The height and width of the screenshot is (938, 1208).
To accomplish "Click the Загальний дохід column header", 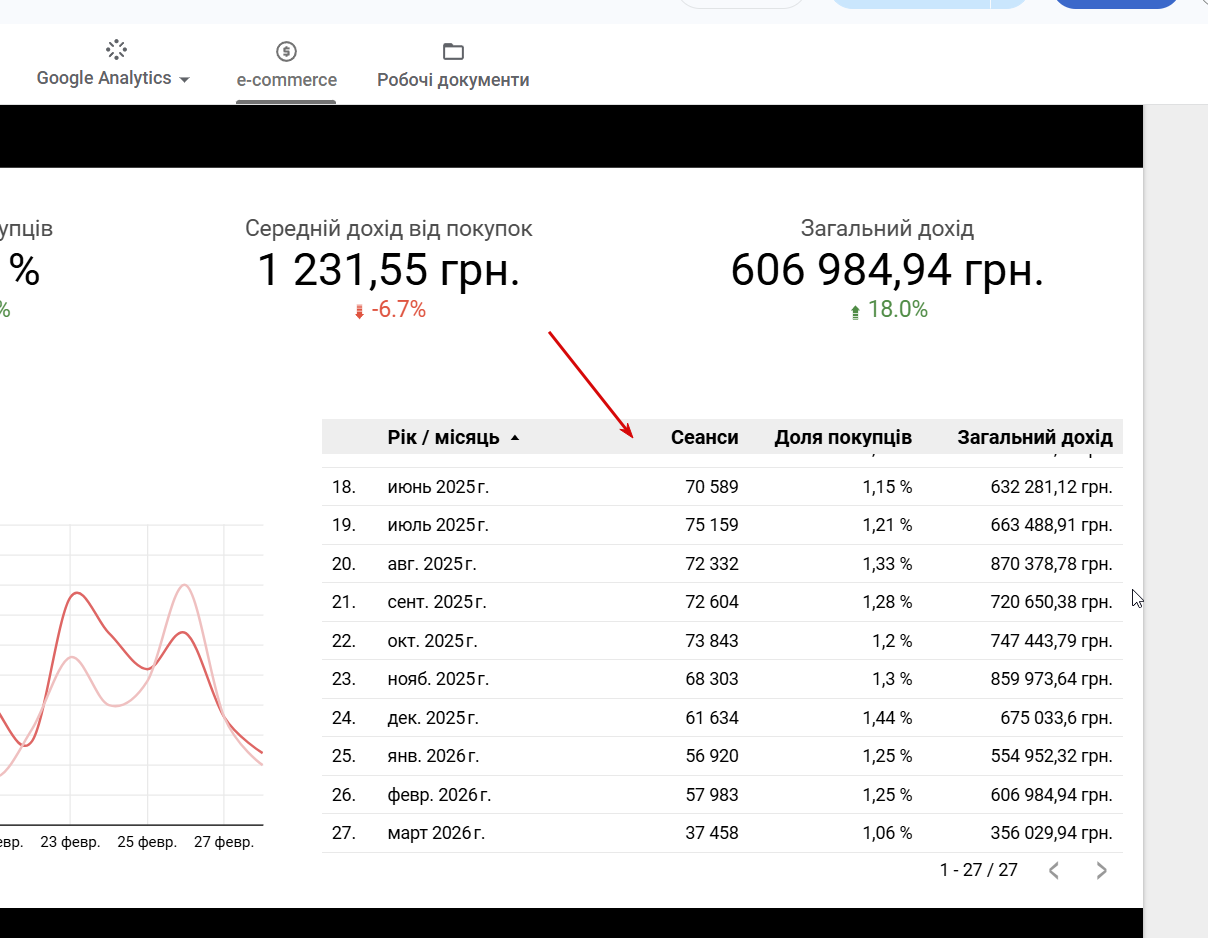I will 1034,437.
